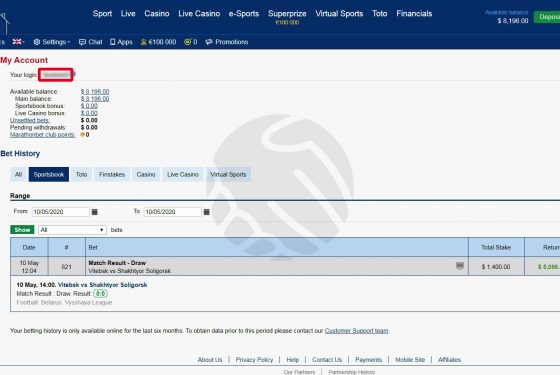The height and width of the screenshot is (375, 560).
Task: Click the green Deposit button
Action: click(547, 17)
